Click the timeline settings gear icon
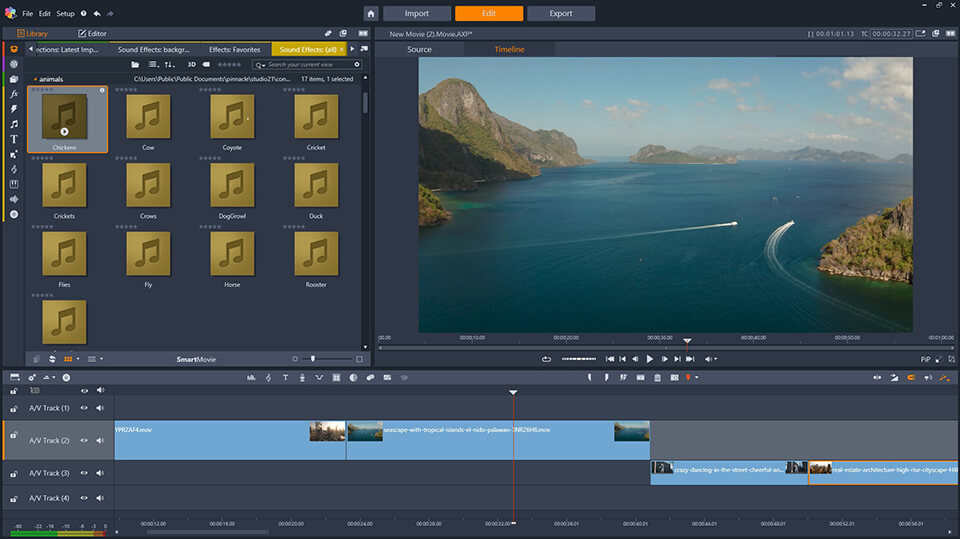The image size is (960, 539). pyautogui.click(x=32, y=378)
